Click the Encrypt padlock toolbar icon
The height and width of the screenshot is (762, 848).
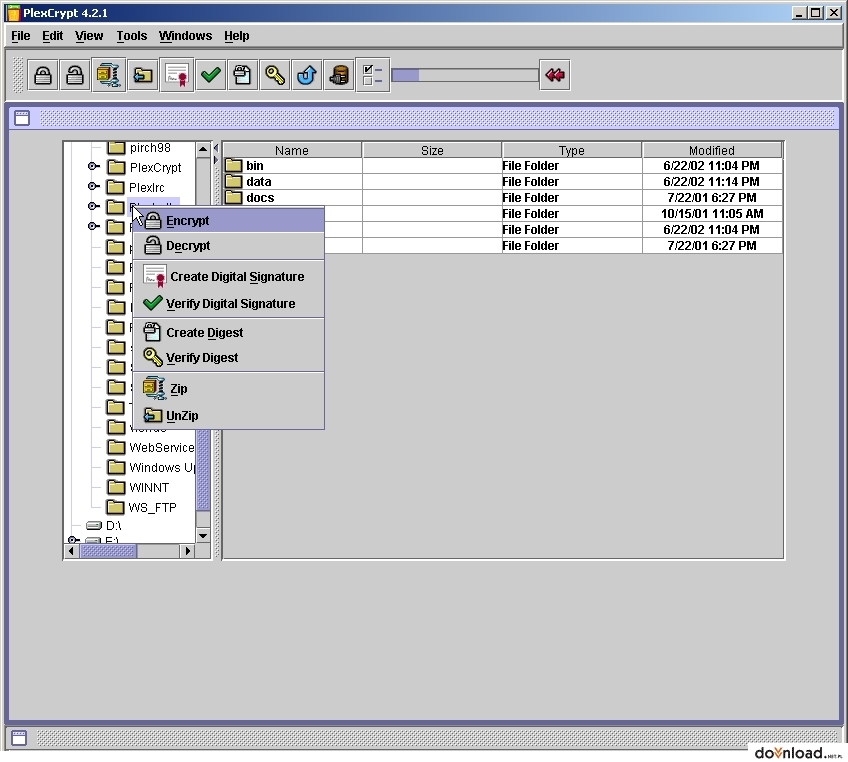tap(43, 75)
